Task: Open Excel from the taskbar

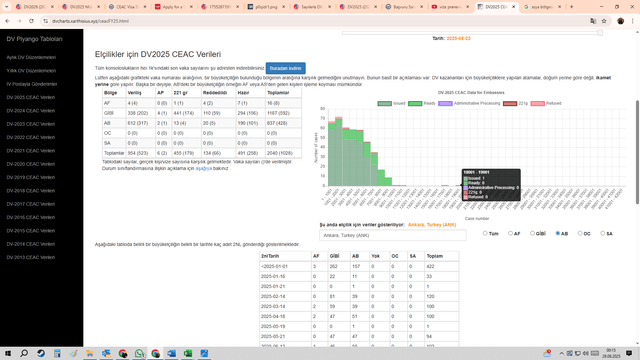Action: [188, 353]
